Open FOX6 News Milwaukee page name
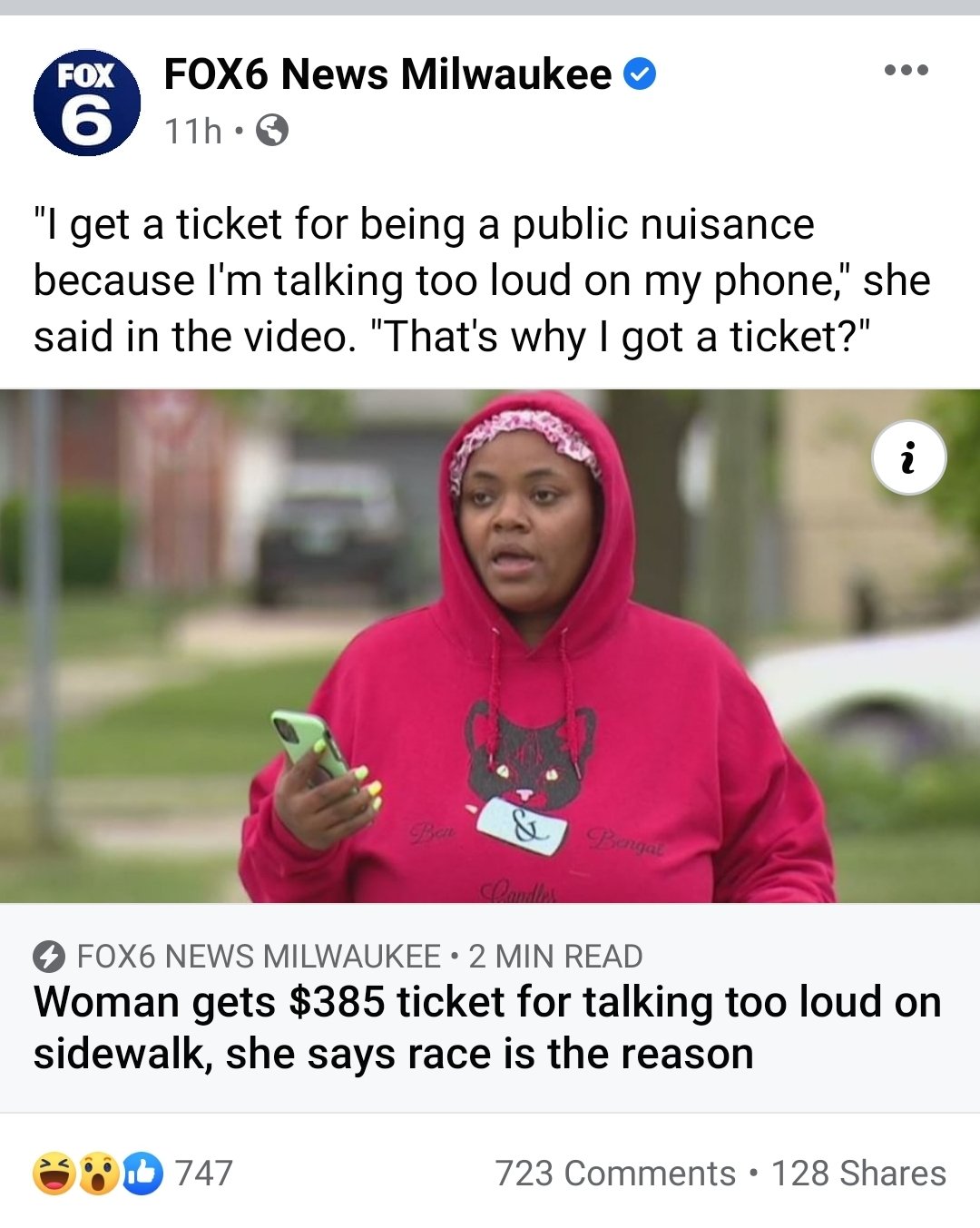 click(x=387, y=74)
